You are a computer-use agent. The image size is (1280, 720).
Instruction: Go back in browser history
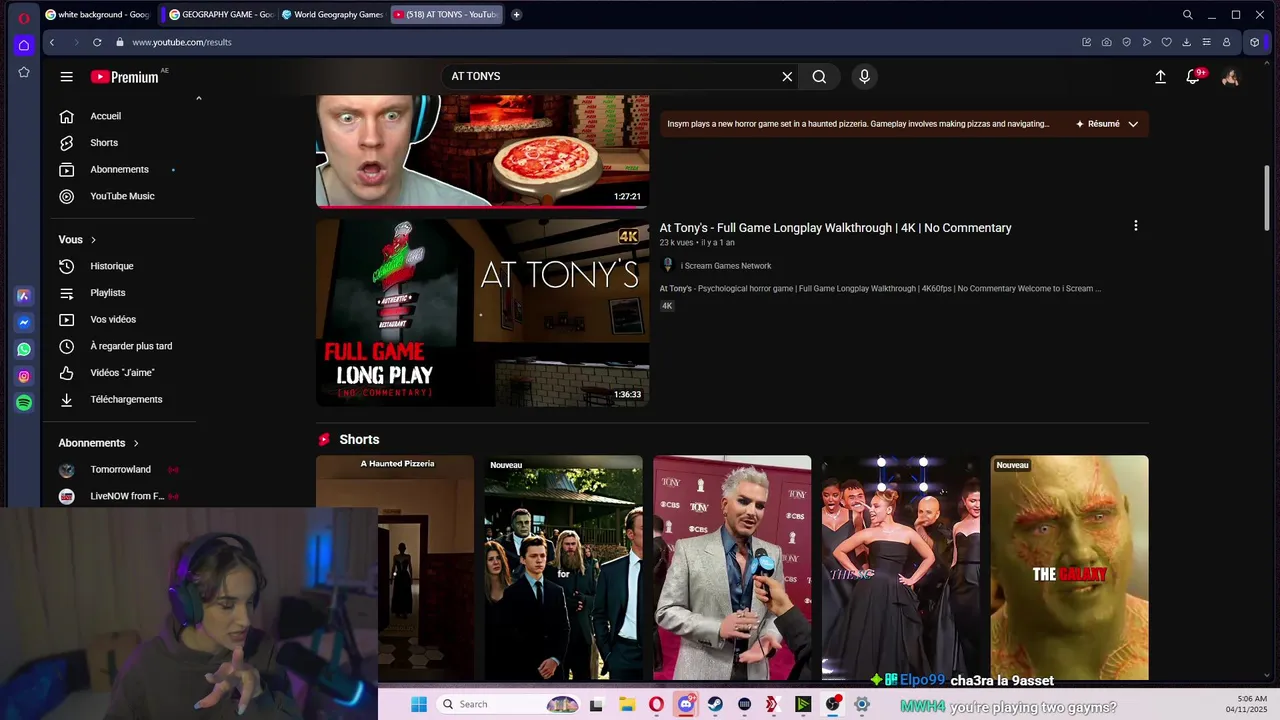(x=52, y=42)
